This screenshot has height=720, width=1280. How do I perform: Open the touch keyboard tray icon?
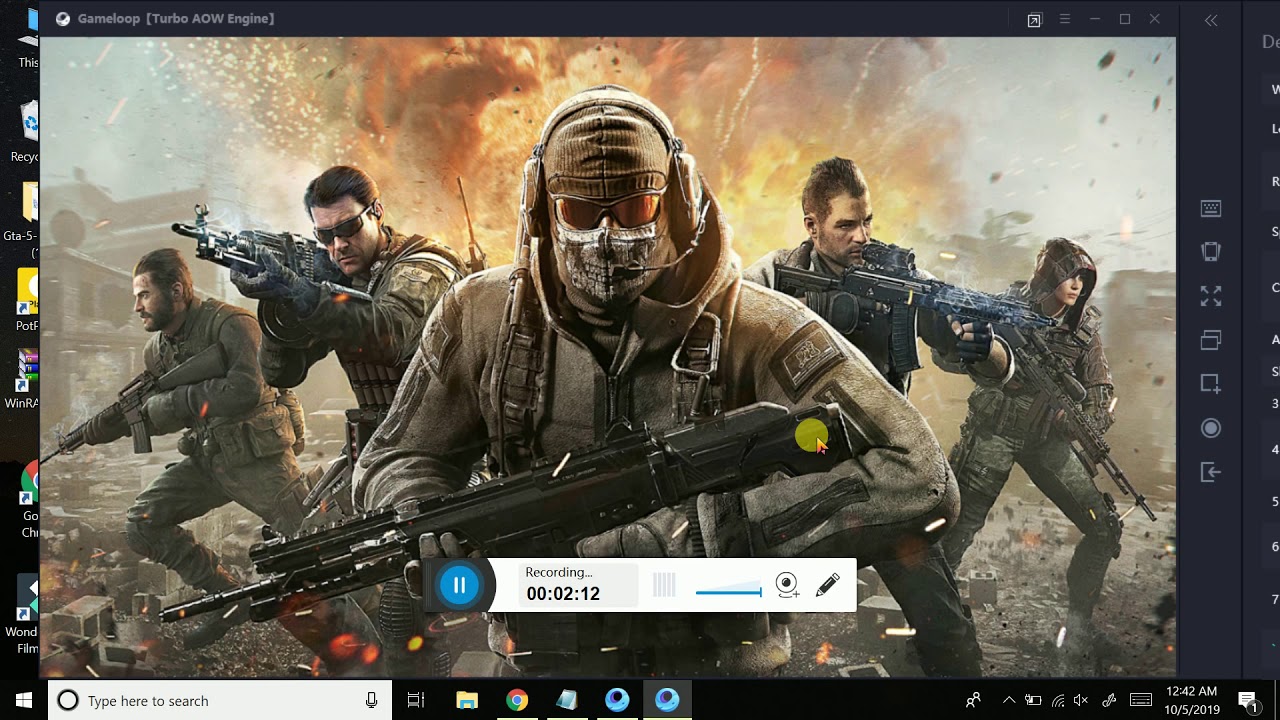(x=1141, y=701)
